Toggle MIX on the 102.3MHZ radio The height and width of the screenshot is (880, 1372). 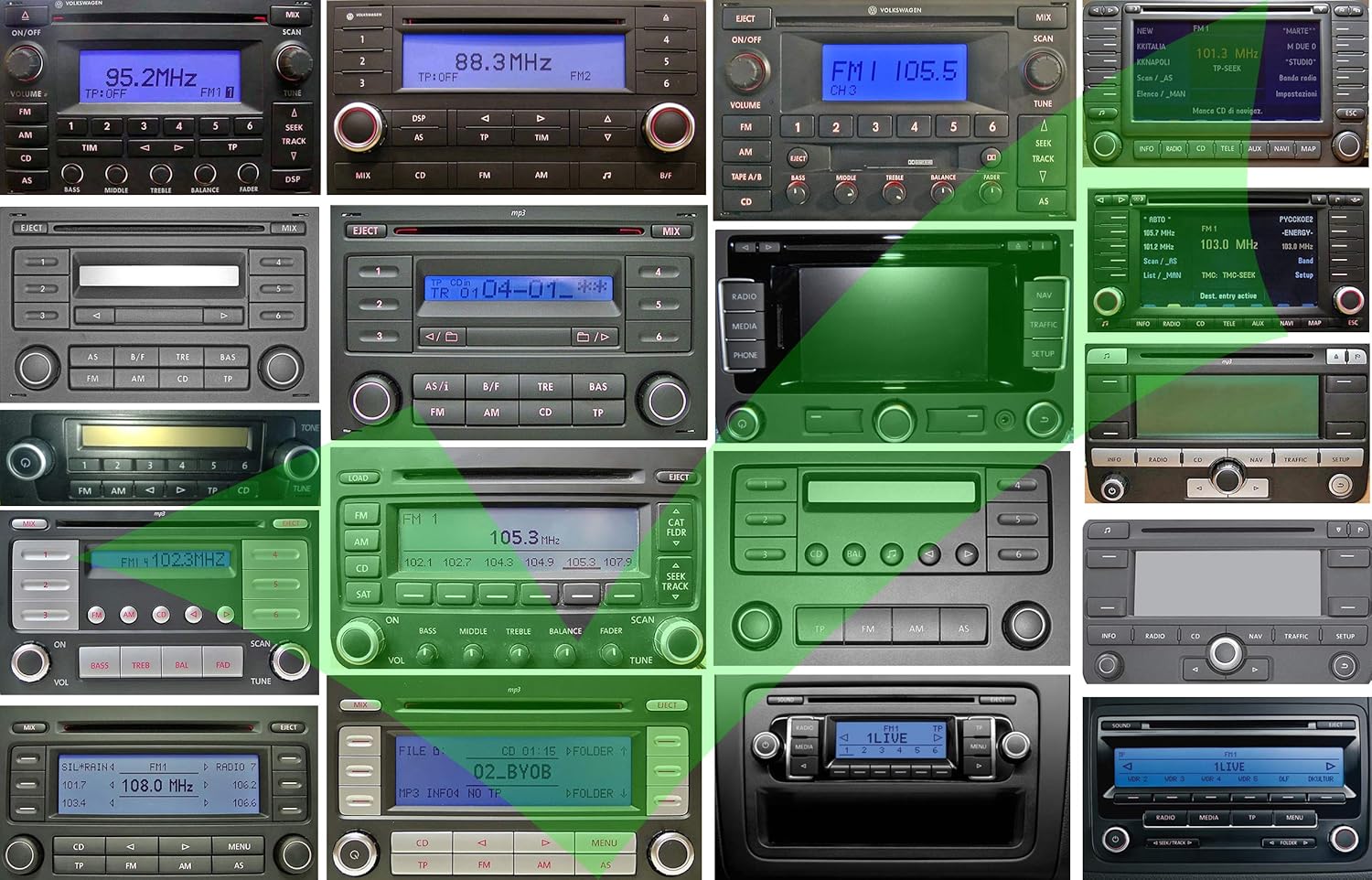coord(29,524)
